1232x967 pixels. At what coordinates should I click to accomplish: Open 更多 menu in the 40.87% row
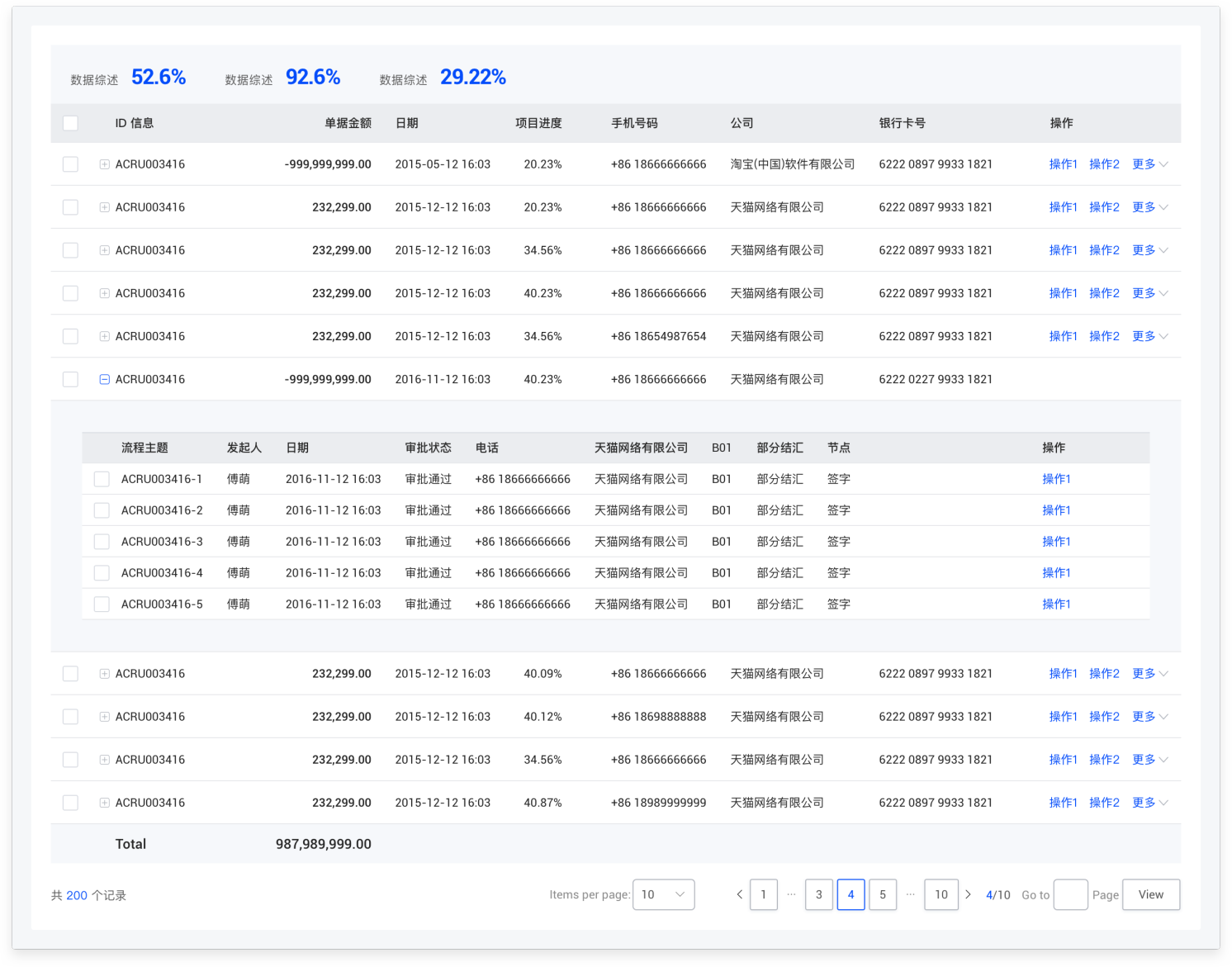[x=1150, y=803]
